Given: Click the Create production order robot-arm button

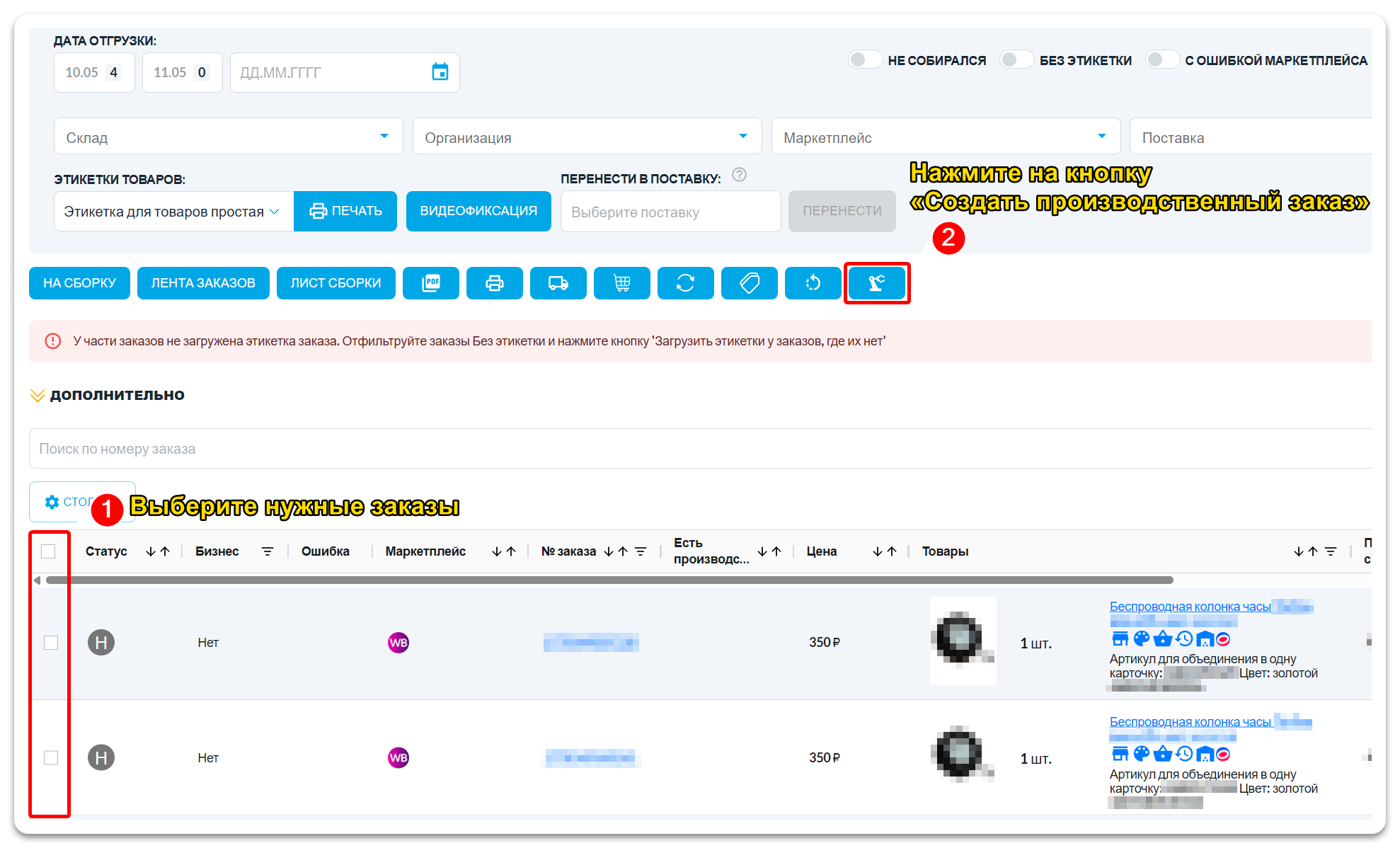Looking at the screenshot, I should (876, 283).
